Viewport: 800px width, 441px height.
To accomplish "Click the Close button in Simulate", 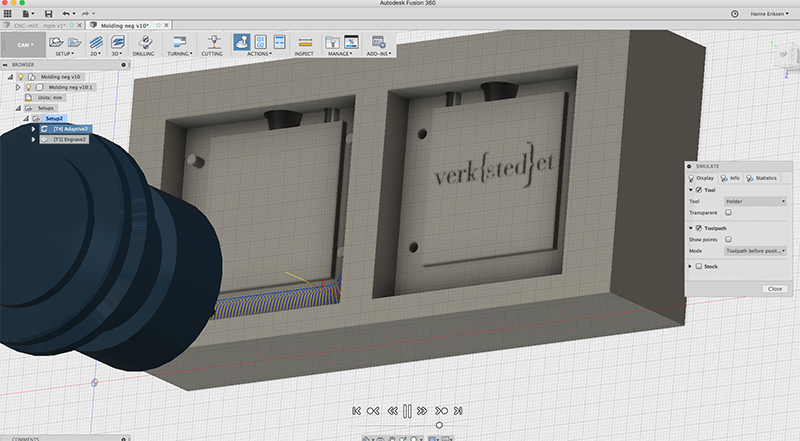I will (x=774, y=289).
